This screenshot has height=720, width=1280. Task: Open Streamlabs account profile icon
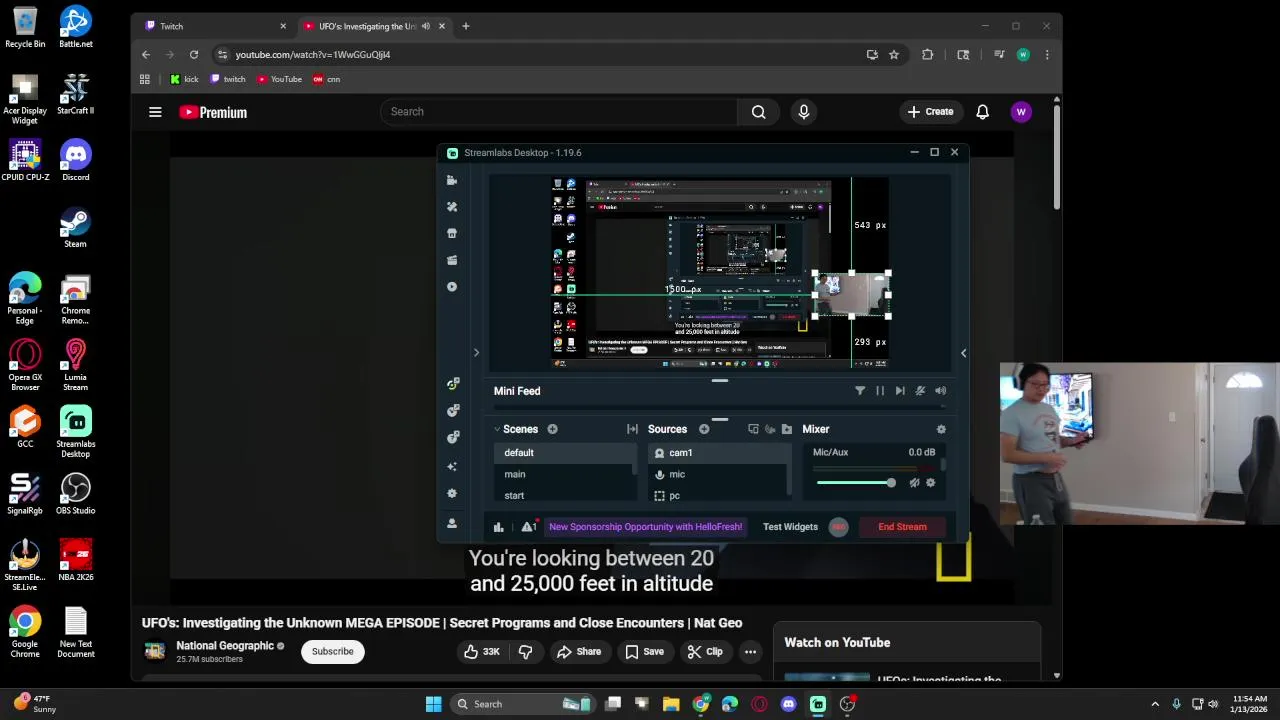pyautogui.click(x=452, y=523)
